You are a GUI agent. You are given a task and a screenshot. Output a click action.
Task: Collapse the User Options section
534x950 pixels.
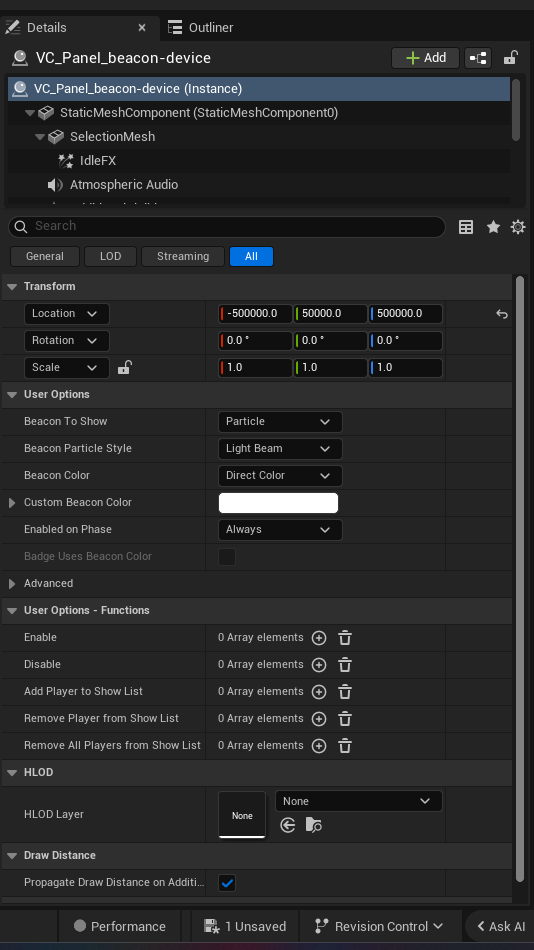click(x=12, y=394)
